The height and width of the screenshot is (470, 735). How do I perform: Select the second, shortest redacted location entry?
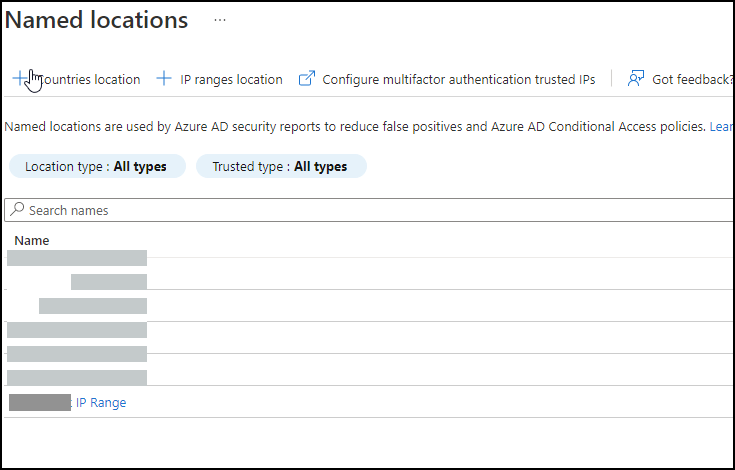tap(109, 282)
